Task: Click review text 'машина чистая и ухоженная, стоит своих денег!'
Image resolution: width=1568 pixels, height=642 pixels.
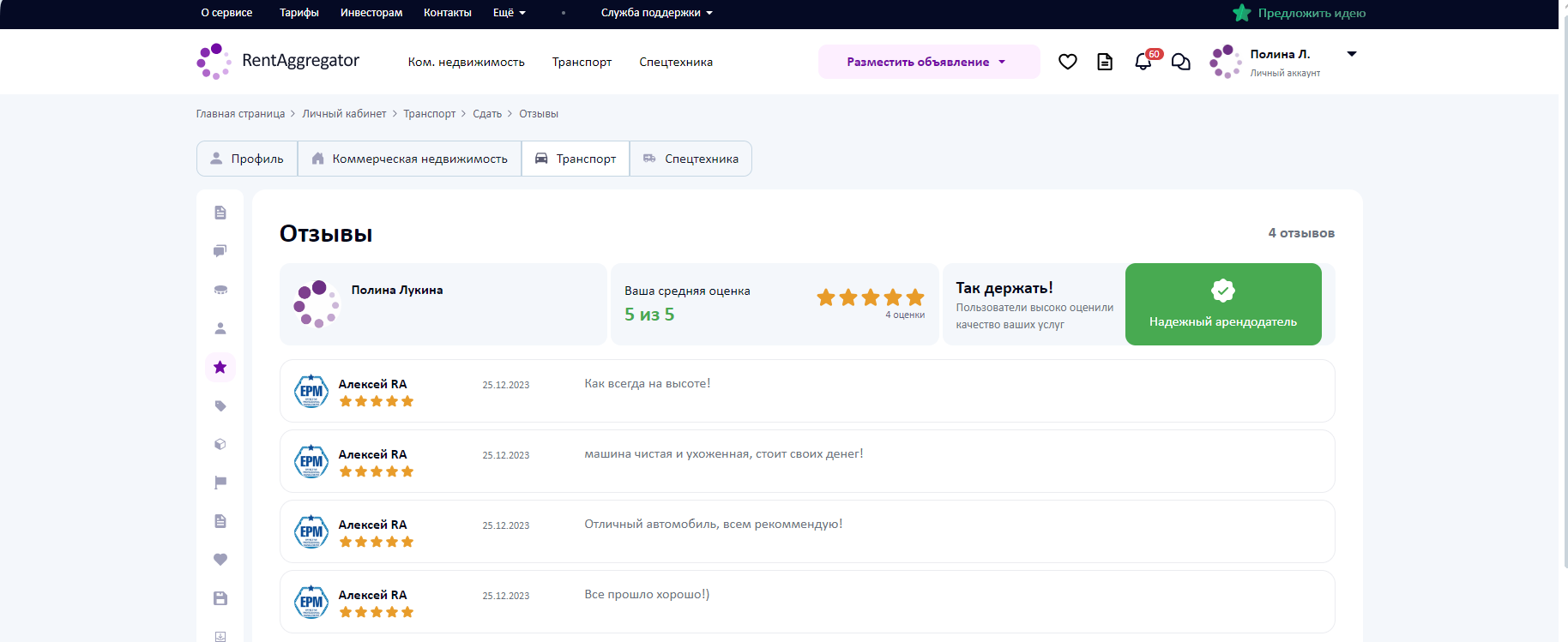Action: pyautogui.click(x=724, y=453)
